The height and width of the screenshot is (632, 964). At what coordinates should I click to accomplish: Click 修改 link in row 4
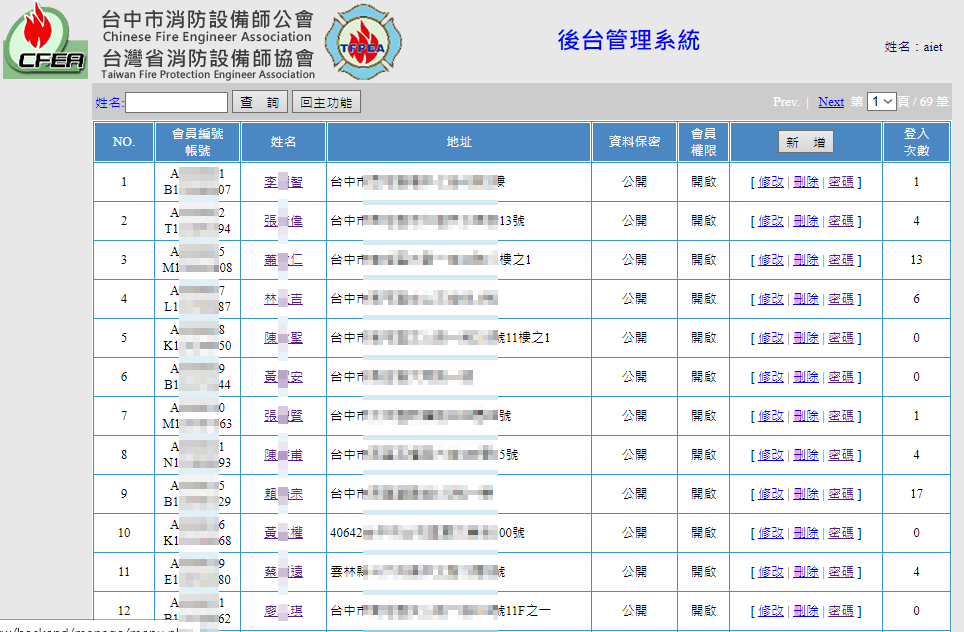[x=771, y=299]
